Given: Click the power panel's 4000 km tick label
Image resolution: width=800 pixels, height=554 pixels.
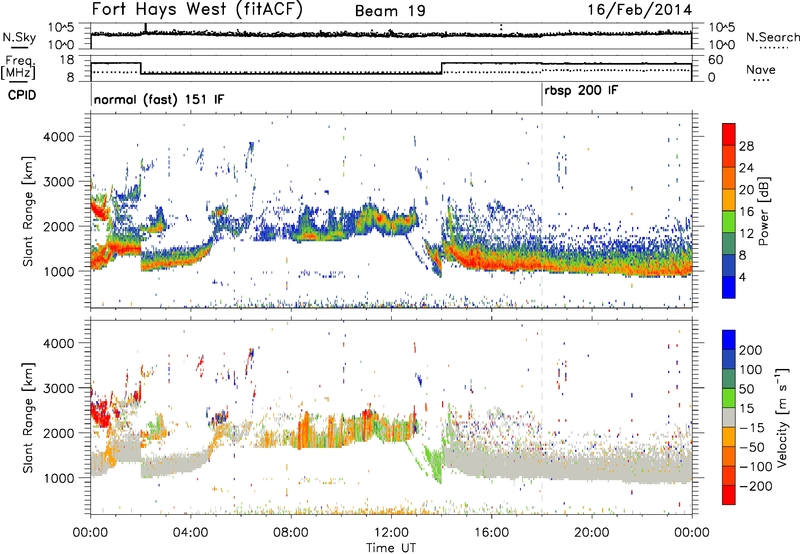Looking at the screenshot, I should click(58, 137).
